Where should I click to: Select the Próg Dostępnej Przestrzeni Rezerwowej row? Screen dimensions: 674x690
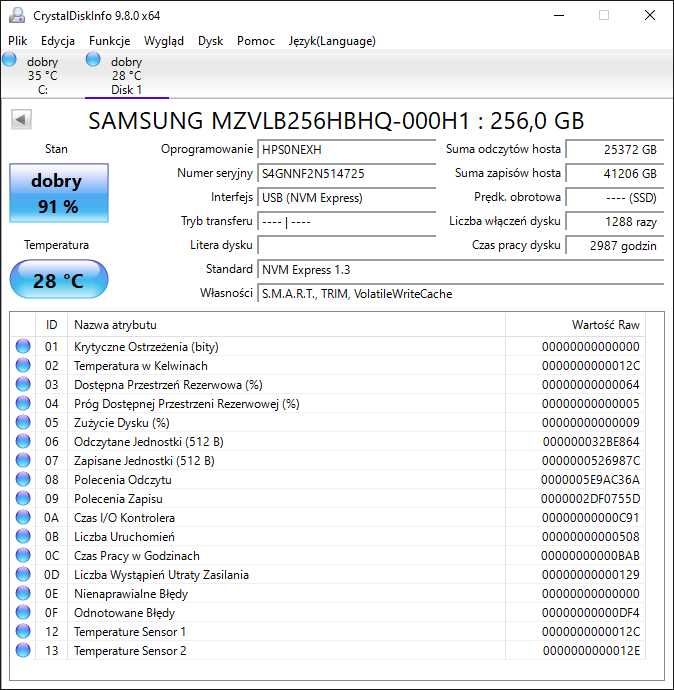click(x=328, y=403)
